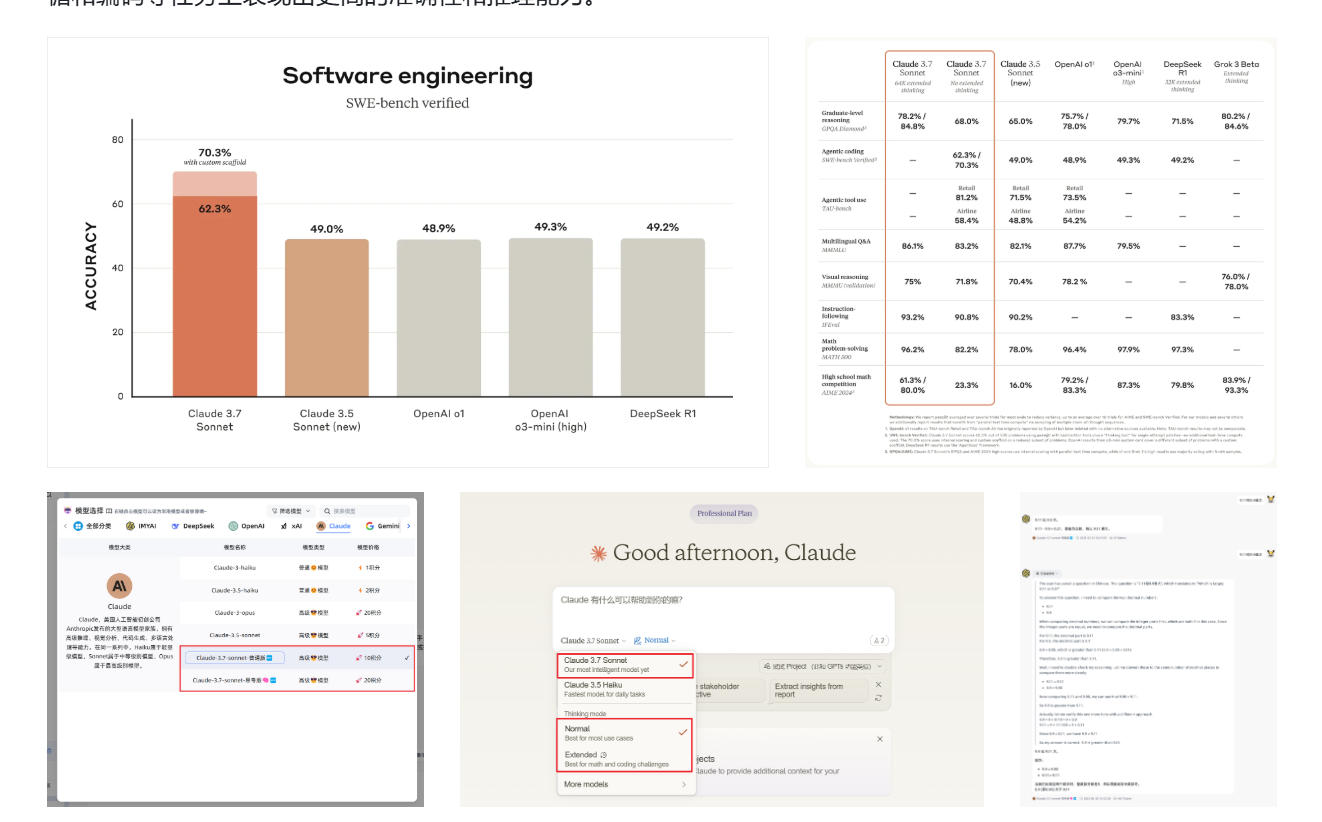Choose Claude 3.7 Sonnet in model menu
Viewport: 1322px width, 822px height.
(x=625, y=666)
